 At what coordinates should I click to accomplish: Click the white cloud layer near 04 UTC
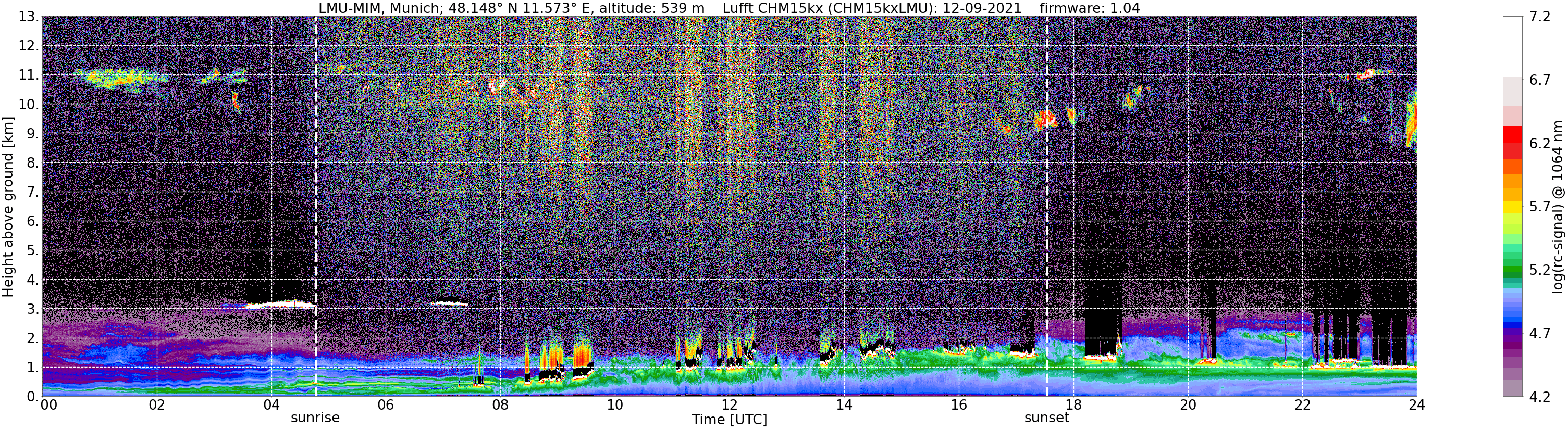280,304
